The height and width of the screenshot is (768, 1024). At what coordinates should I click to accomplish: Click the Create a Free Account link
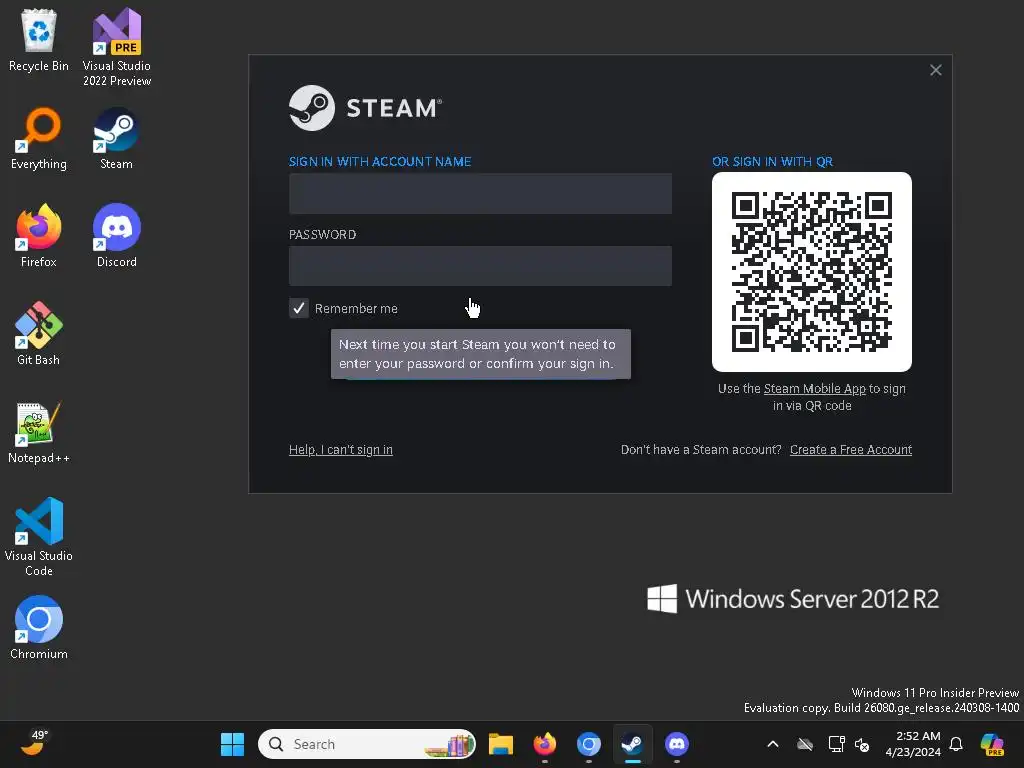coord(851,450)
